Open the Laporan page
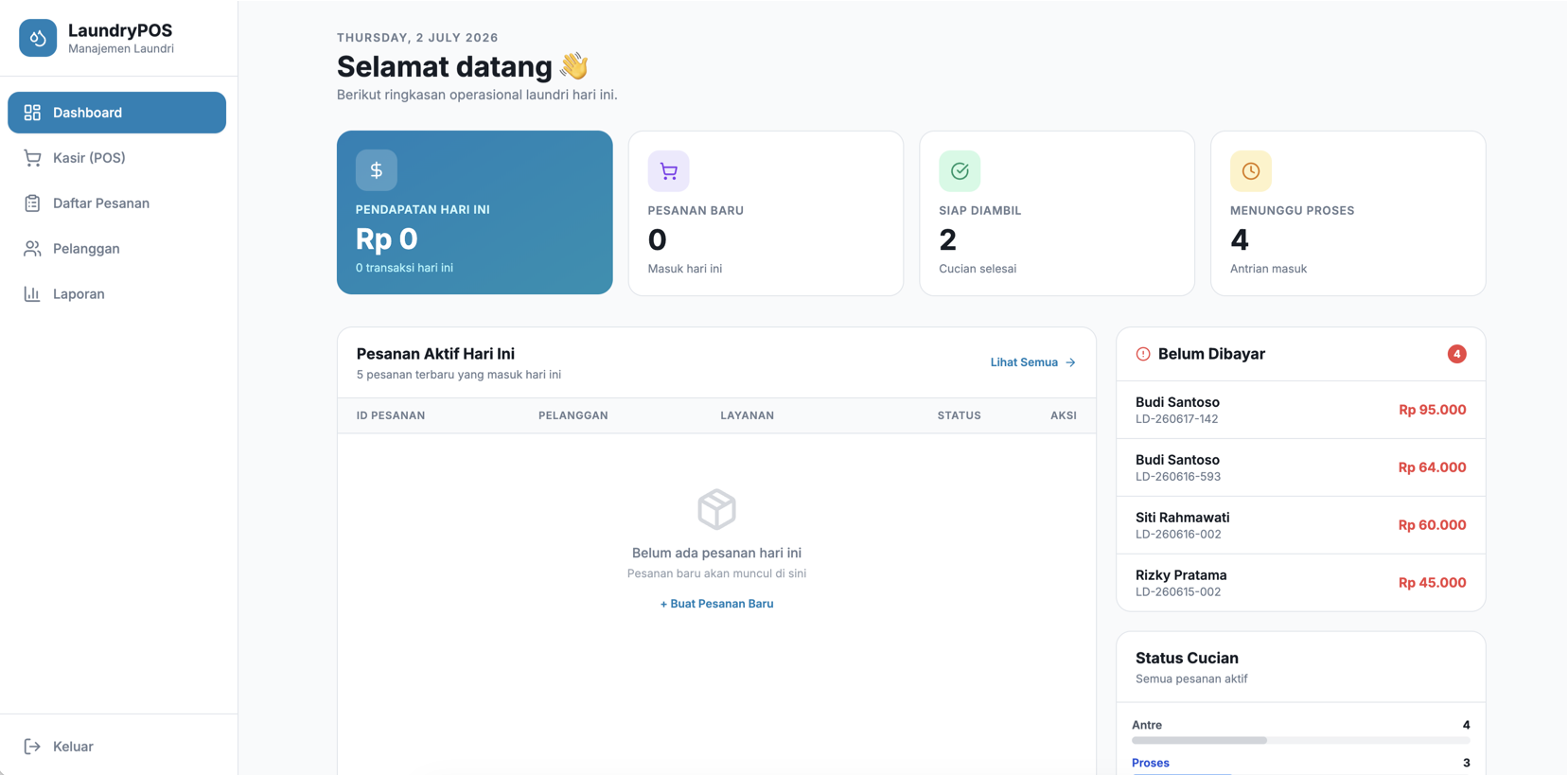Viewport: 1568px width, 775px height. click(x=117, y=294)
